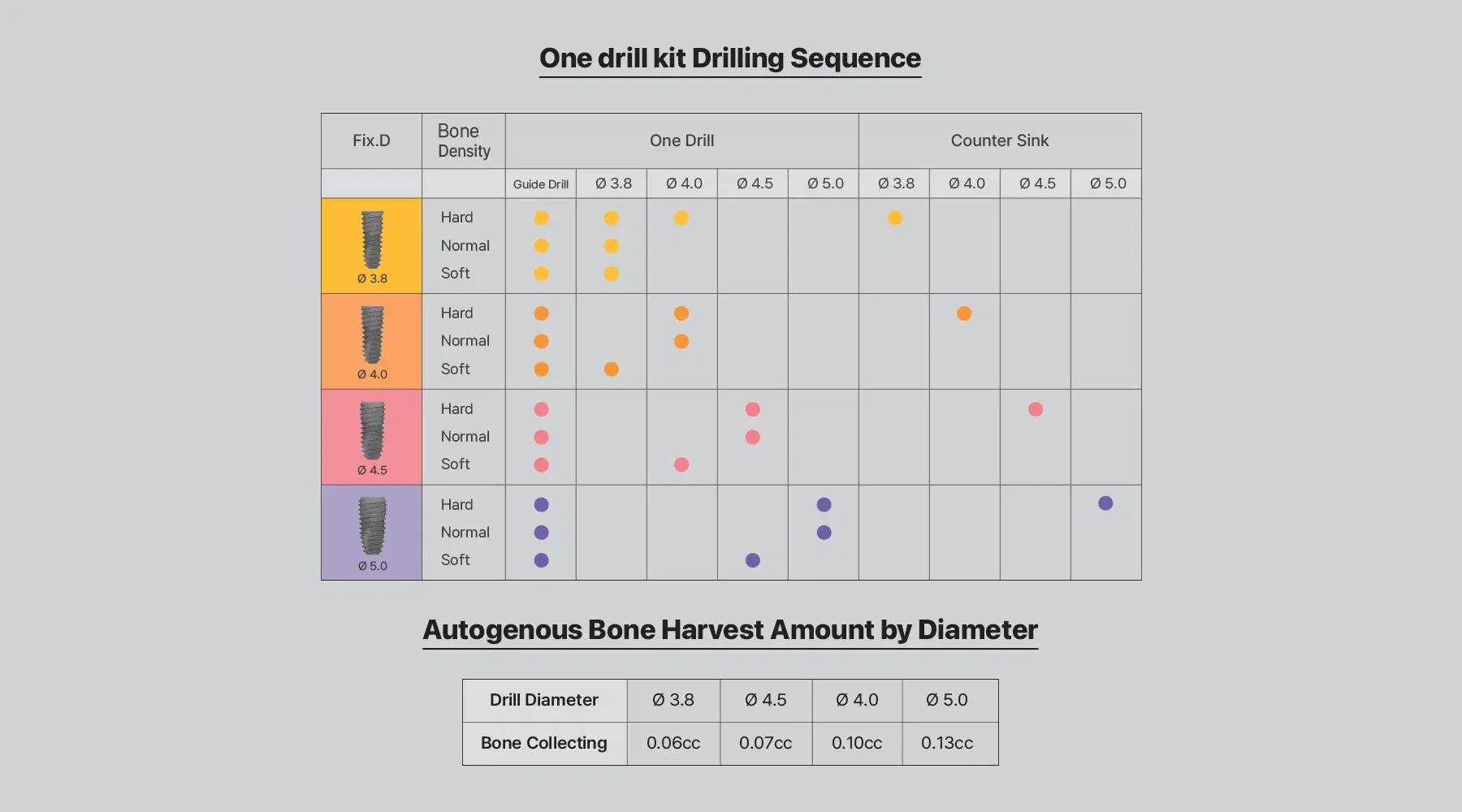Select the 0.13cc bone collecting cell
This screenshot has height=812, width=1462.
pos(946,743)
